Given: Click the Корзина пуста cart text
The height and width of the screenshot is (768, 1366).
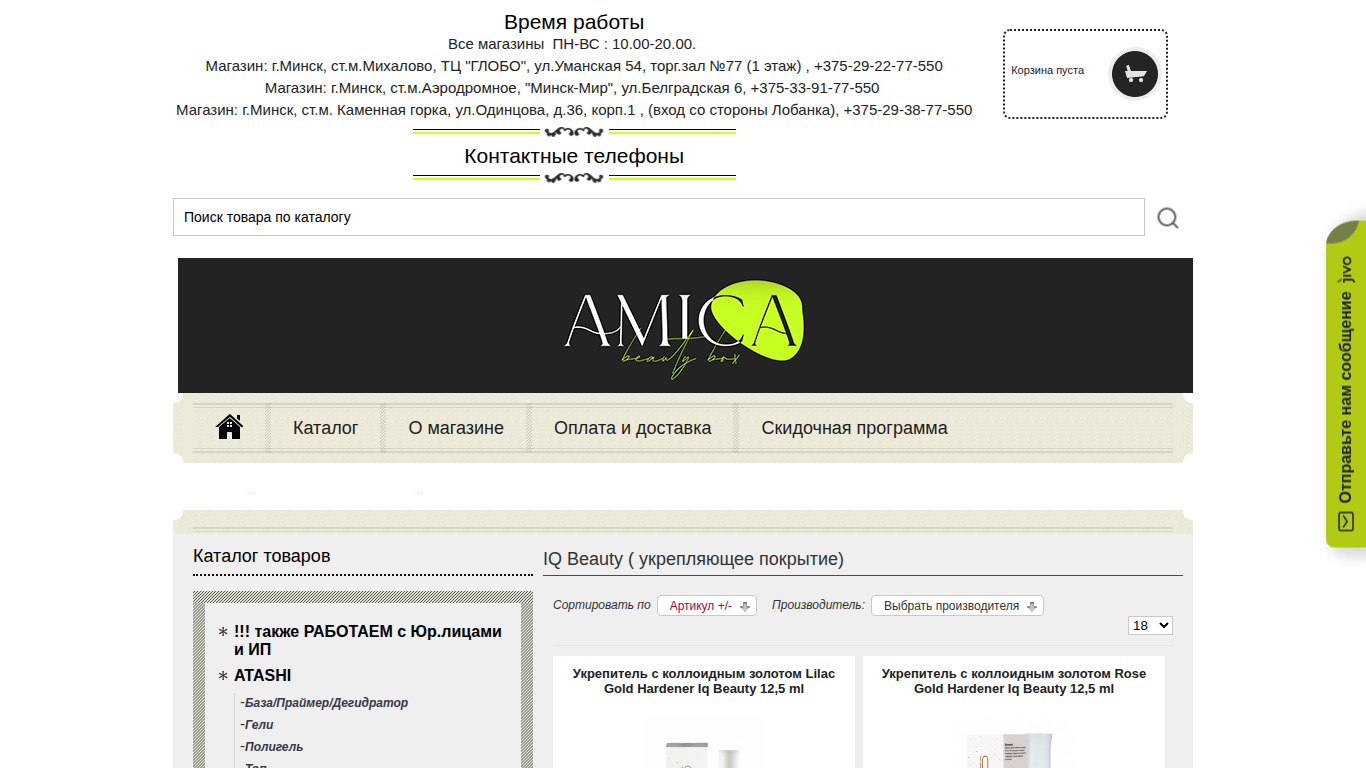Looking at the screenshot, I should (1047, 71).
